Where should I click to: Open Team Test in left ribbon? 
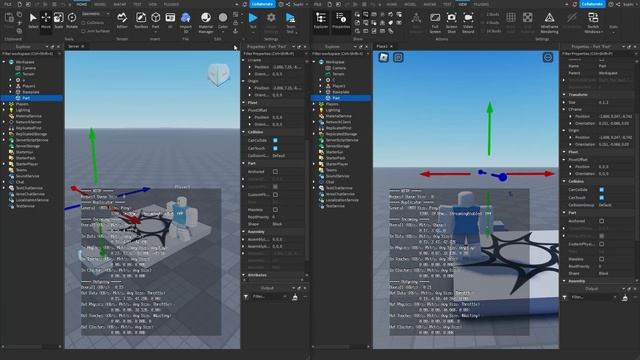point(290,22)
